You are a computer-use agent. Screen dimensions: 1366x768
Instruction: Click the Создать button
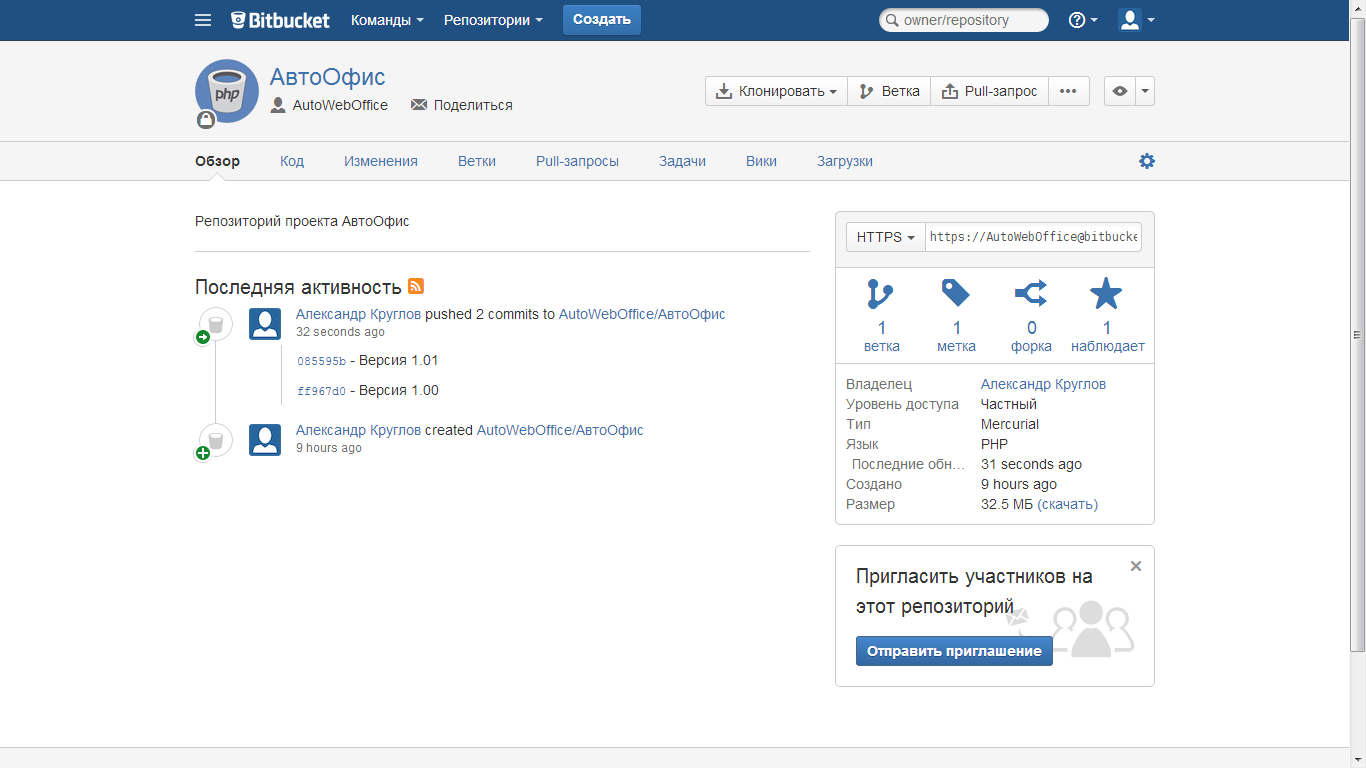602,20
